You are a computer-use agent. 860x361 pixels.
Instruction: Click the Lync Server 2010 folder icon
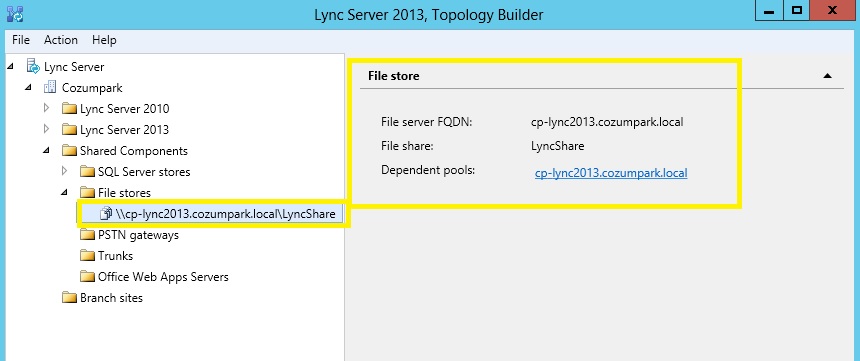click(x=69, y=109)
